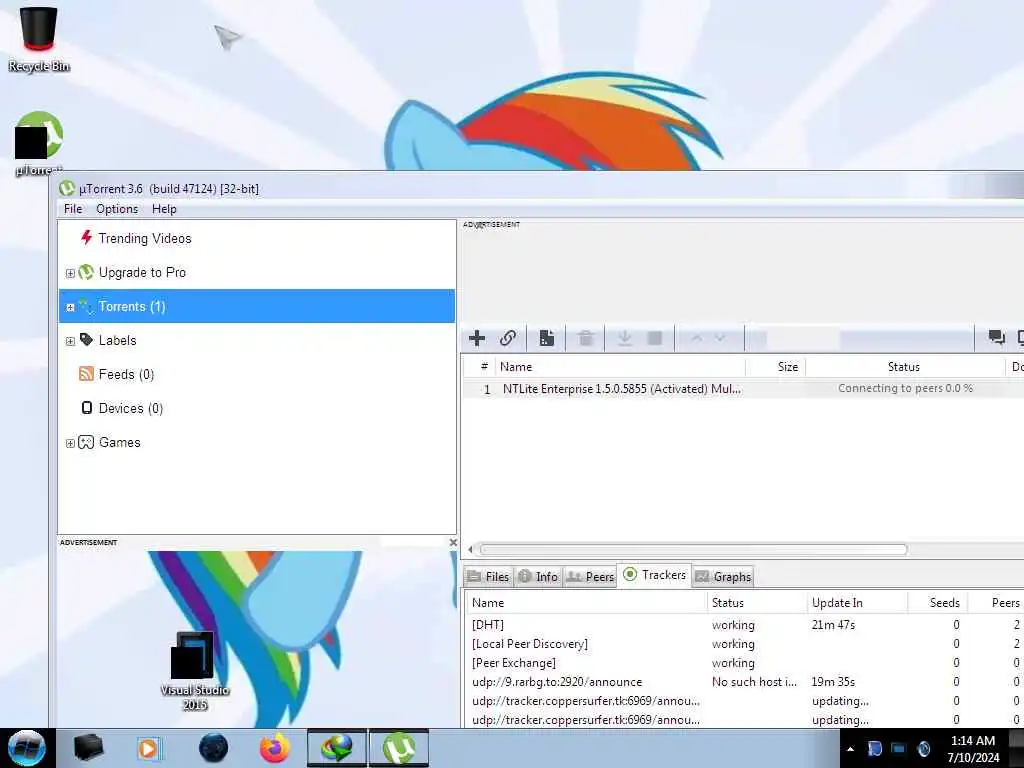Open the Recycle Bin desktop icon

click(39, 38)
